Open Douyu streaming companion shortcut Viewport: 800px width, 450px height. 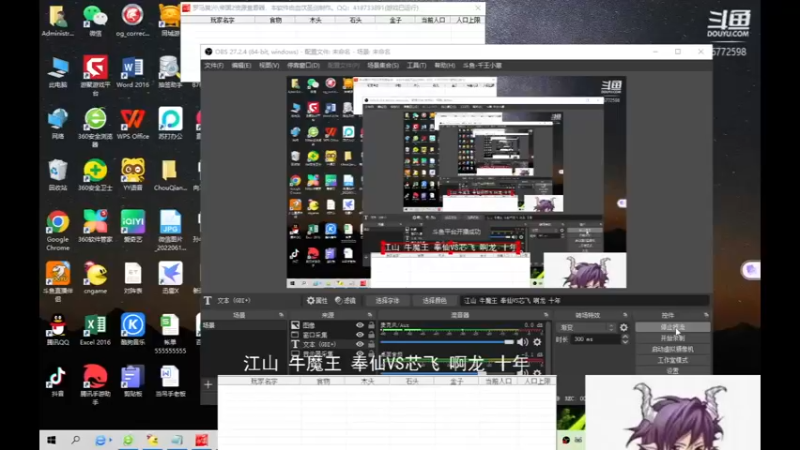pos(58,282)
